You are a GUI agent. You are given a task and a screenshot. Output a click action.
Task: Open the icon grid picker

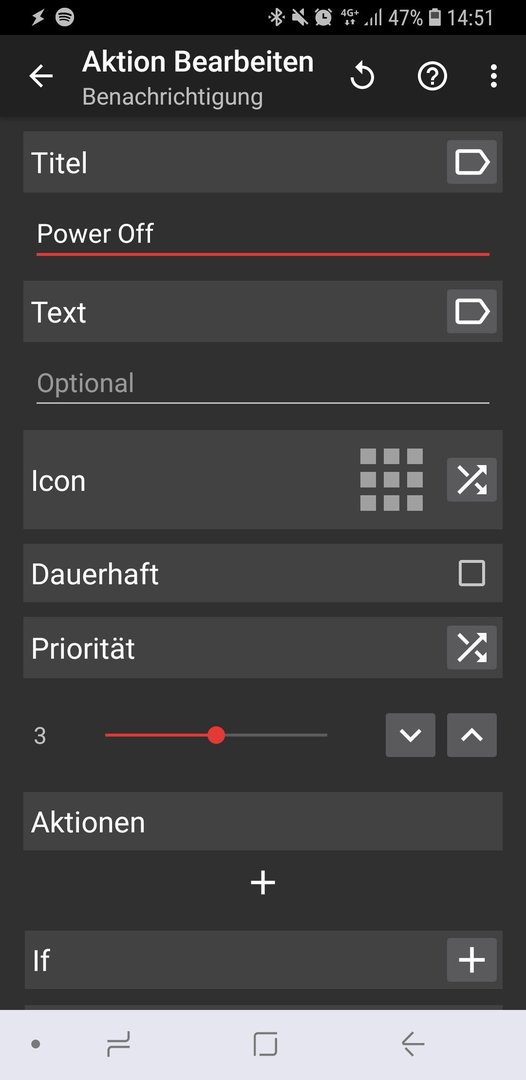[x=391, y=479]
